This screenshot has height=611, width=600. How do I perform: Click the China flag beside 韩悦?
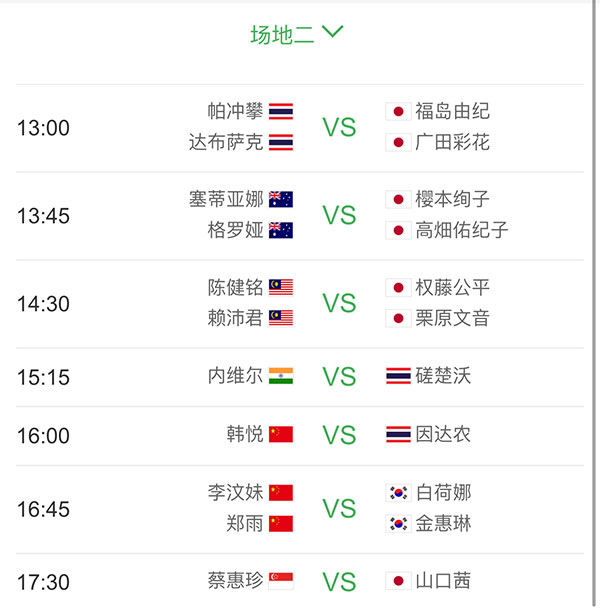(281, 434)
